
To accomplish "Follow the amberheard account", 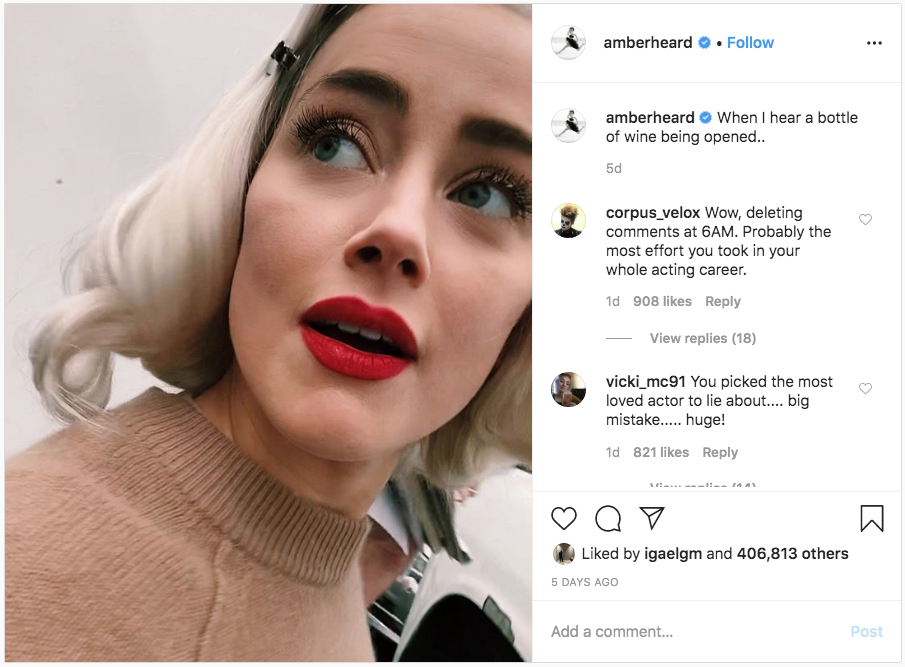I will point(750,43).
